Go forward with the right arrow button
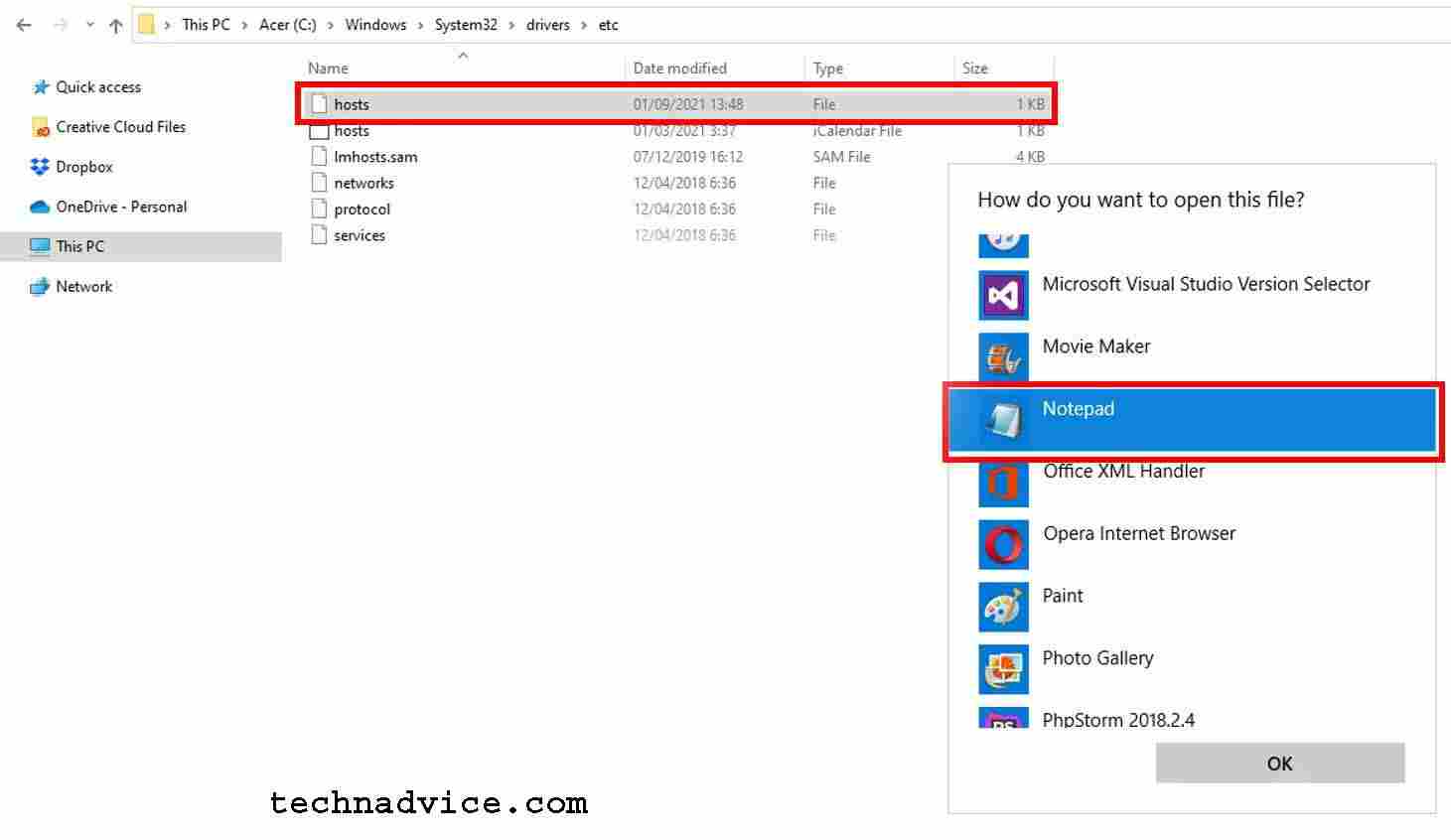The width and height of the screenshot is (1451, 840). point(61,25)
